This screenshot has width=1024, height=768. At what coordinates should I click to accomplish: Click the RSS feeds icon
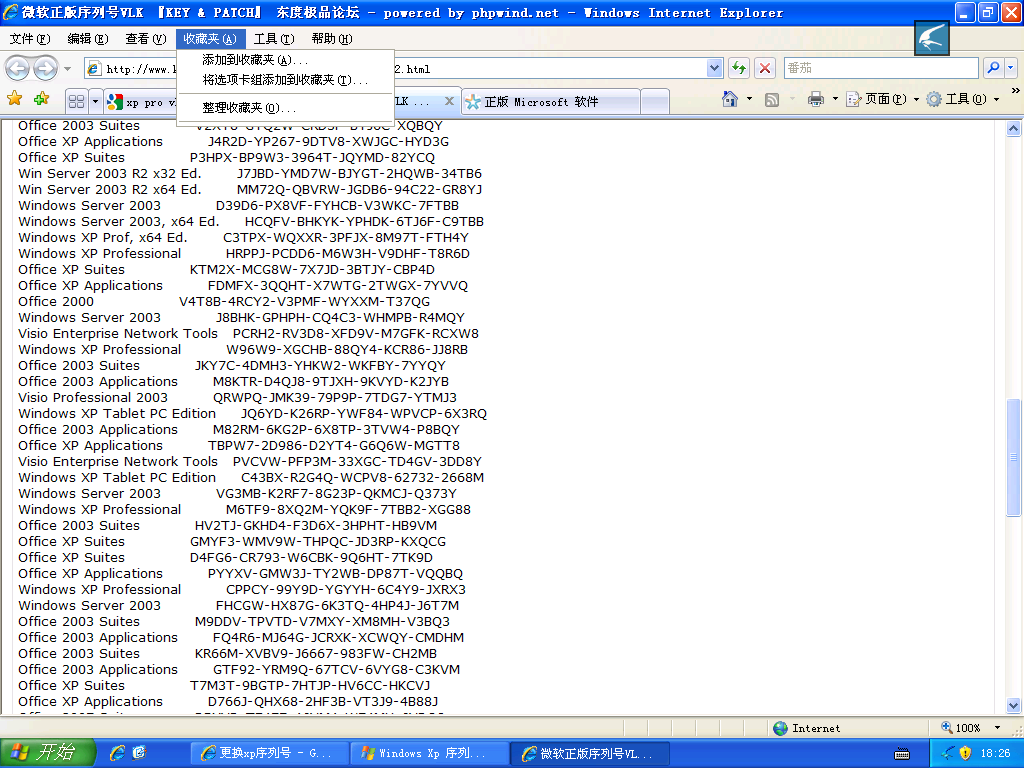tap(772, 99)
